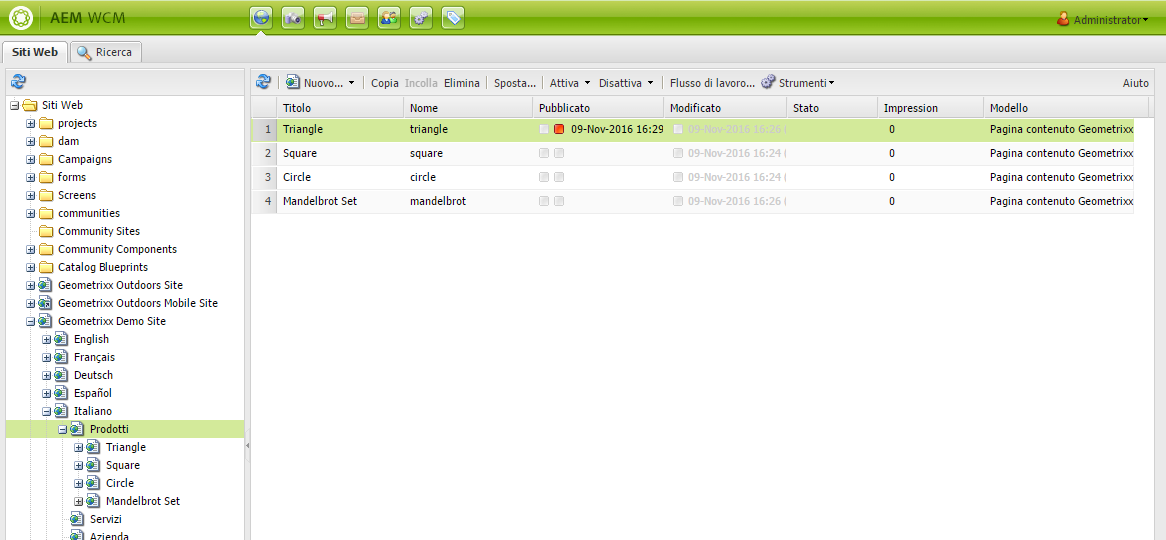
Task: Open the Attiva dropdown menu
Action: pyautogui.click(x=570, y=83)
